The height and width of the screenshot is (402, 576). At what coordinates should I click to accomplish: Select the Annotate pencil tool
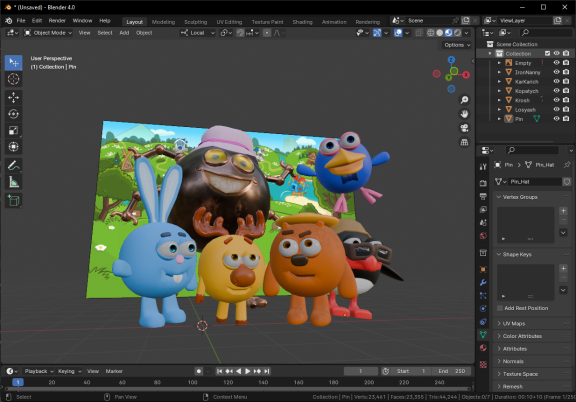[x=14, y=166]
